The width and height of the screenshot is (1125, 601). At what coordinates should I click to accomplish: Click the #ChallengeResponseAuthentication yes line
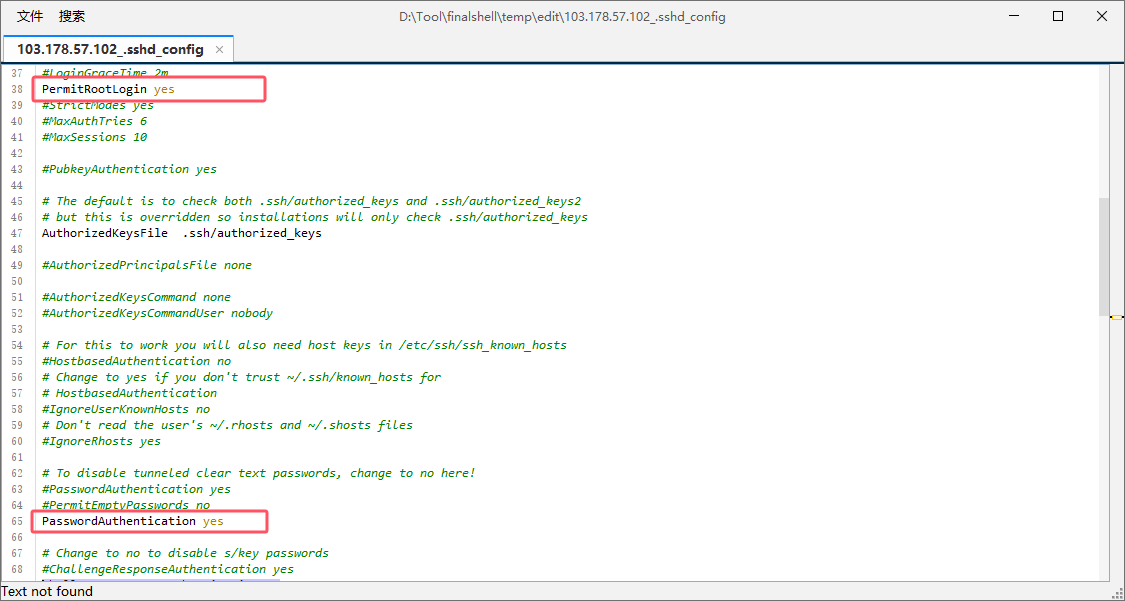click(x=168, y=569)
